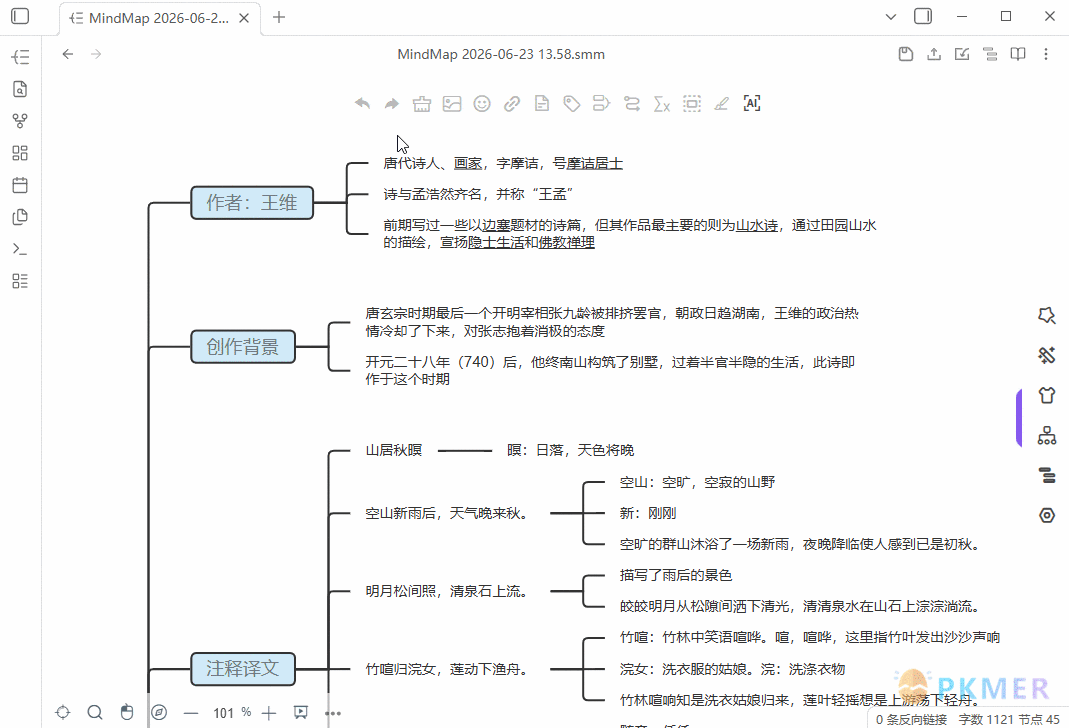Screen dimensions: 1069x728
Task: Click the import icon in header
Action: pos(962,54)
